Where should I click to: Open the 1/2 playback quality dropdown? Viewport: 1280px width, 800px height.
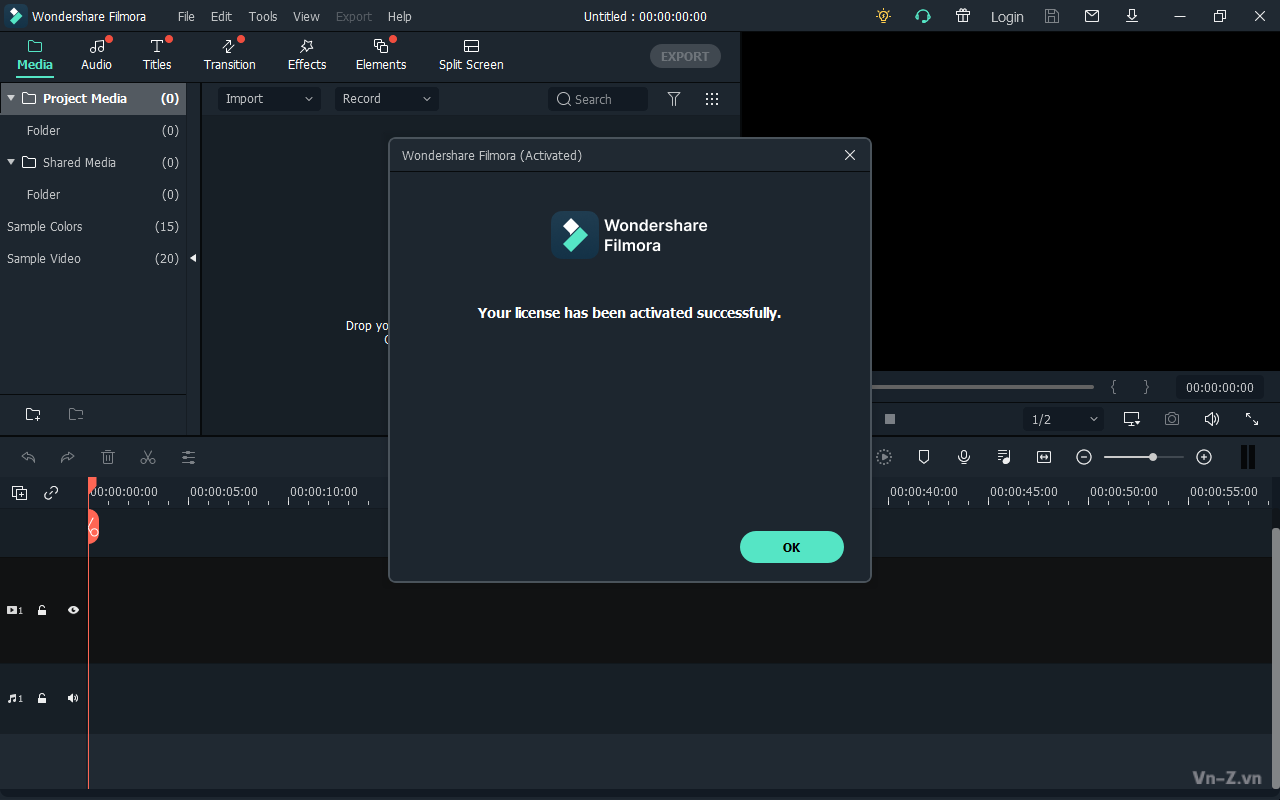[1064, 419]
